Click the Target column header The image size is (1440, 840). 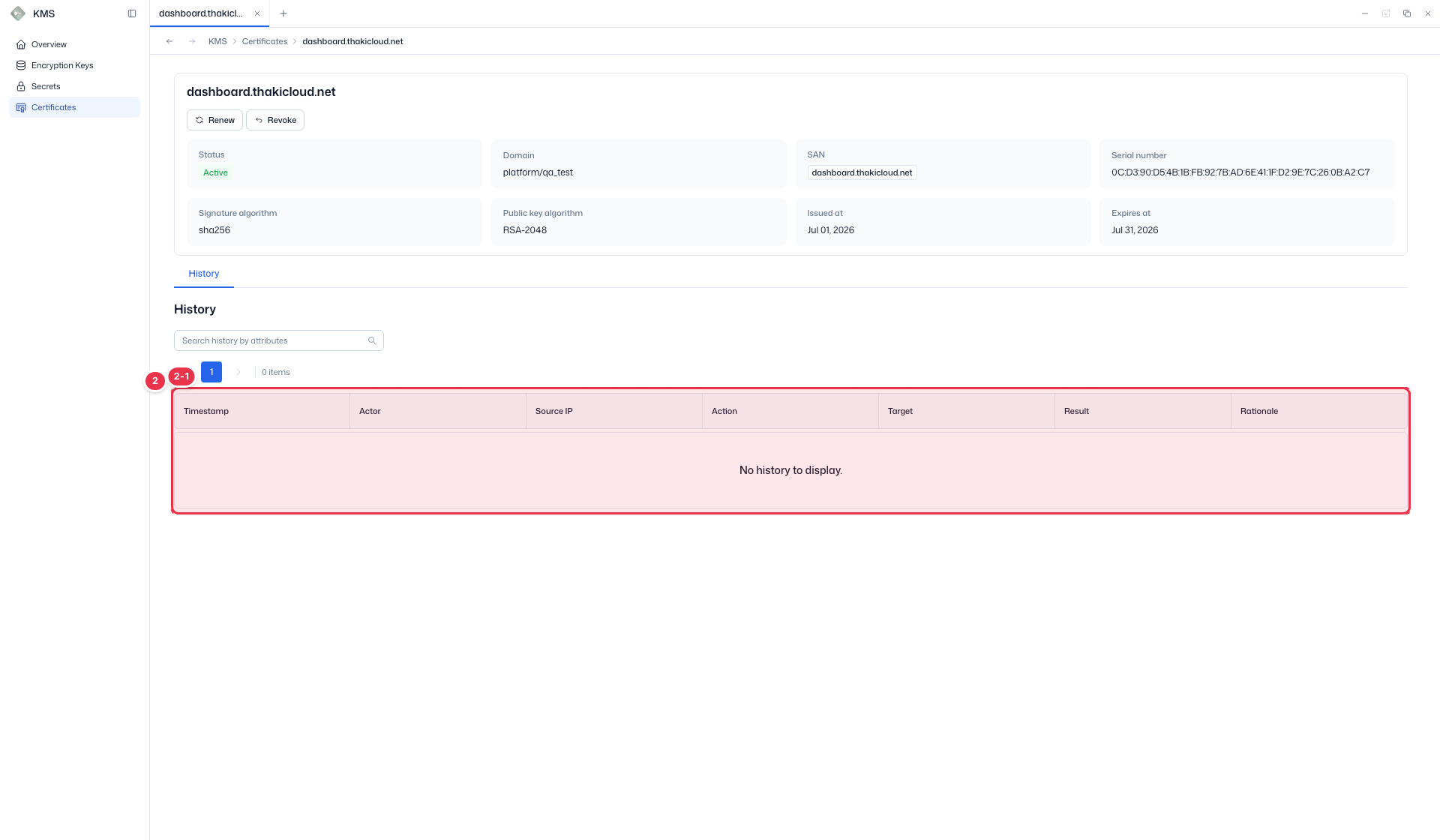(x=967, y=411)
